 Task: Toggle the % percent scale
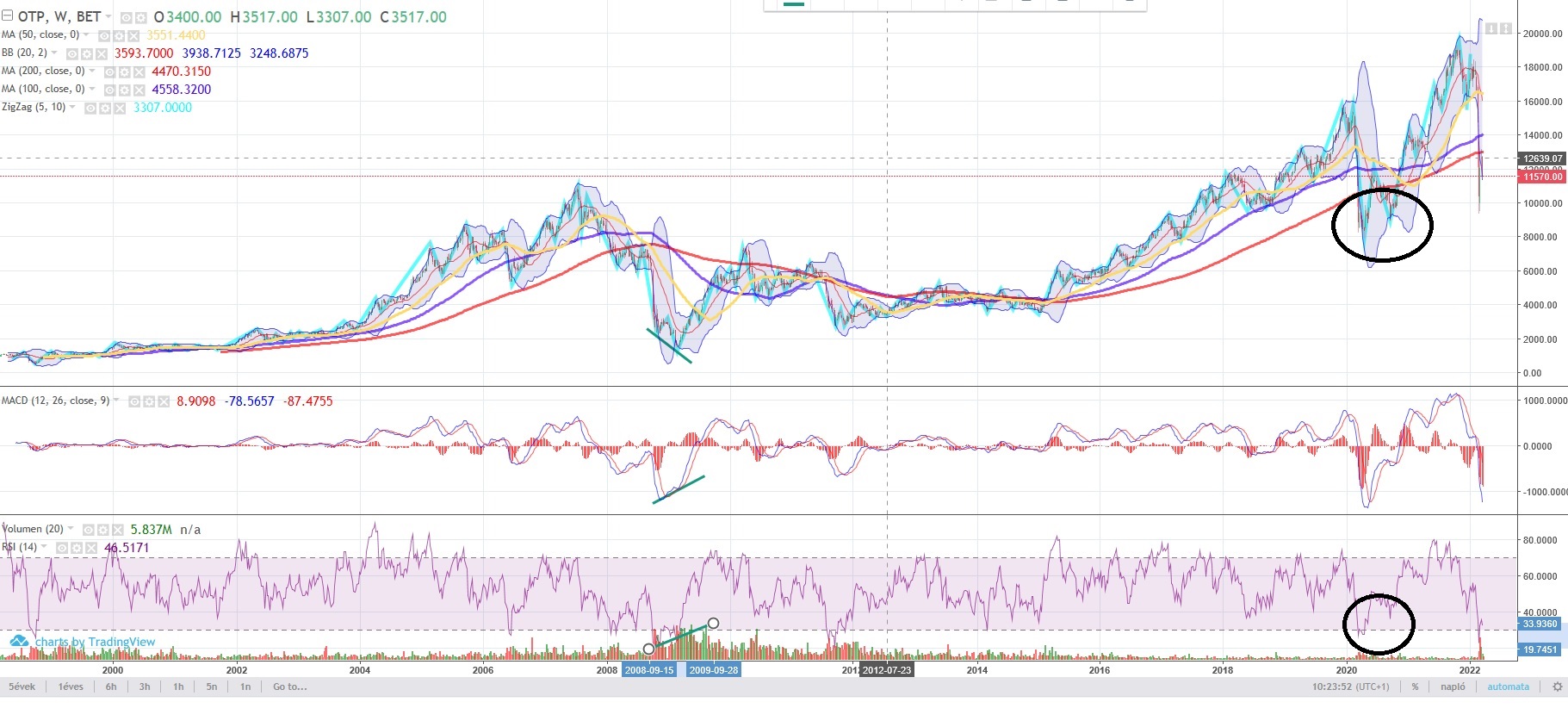[1415, 687]
